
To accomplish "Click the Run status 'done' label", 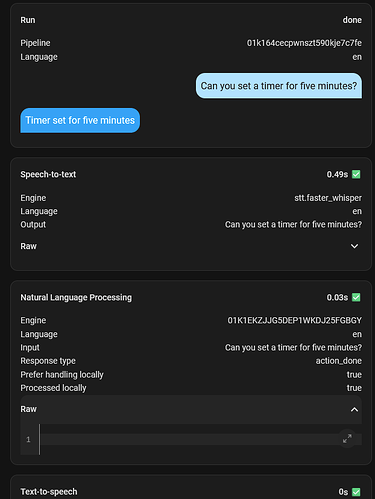I will click(352, 20).
